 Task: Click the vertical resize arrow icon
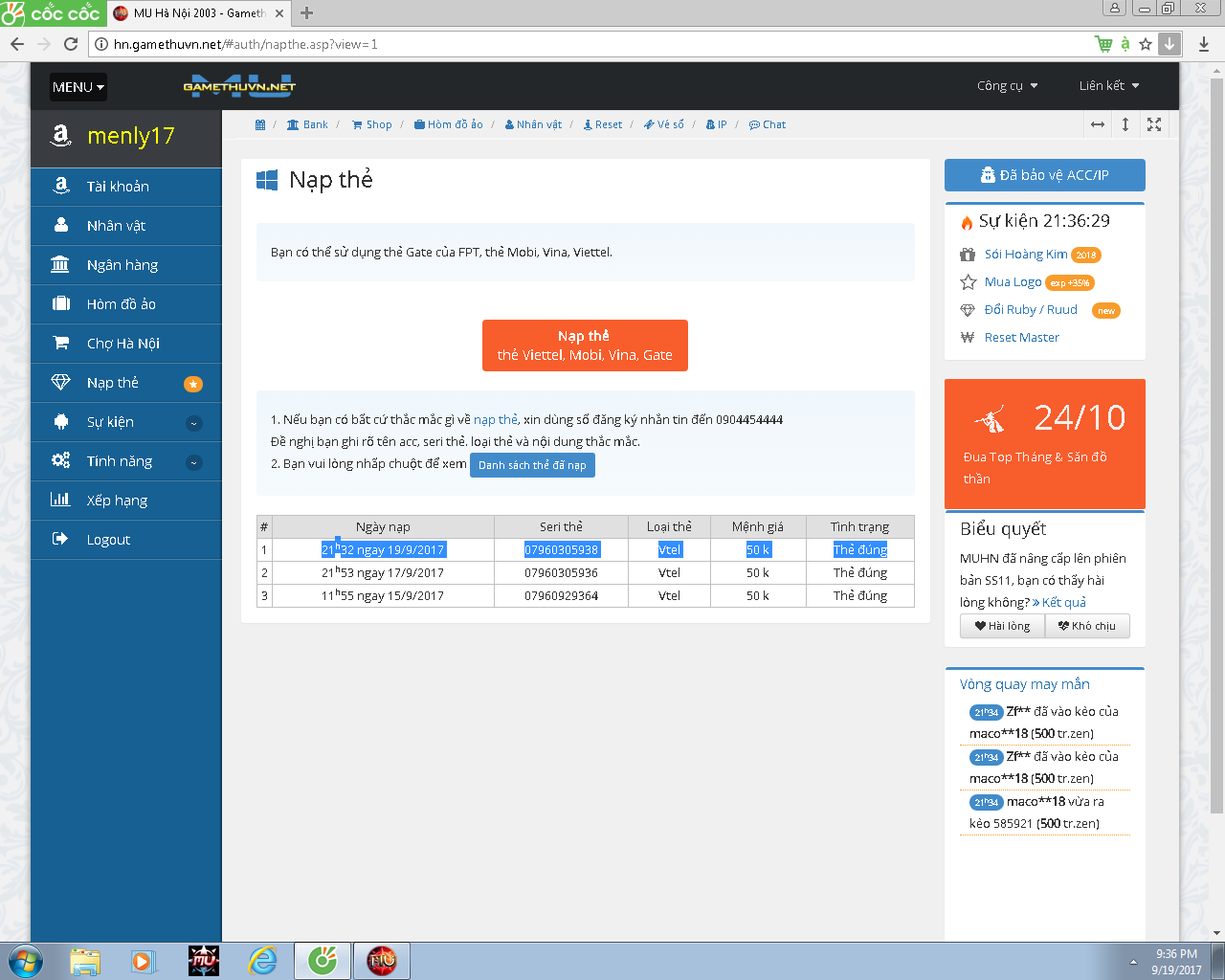point(1125,124)
